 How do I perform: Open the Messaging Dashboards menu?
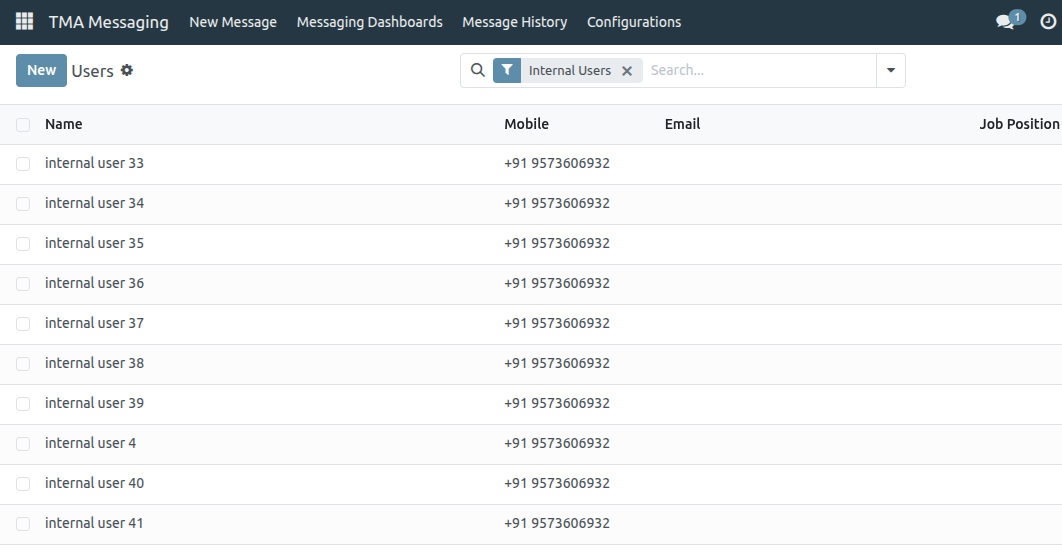click(x=369, y=22)
